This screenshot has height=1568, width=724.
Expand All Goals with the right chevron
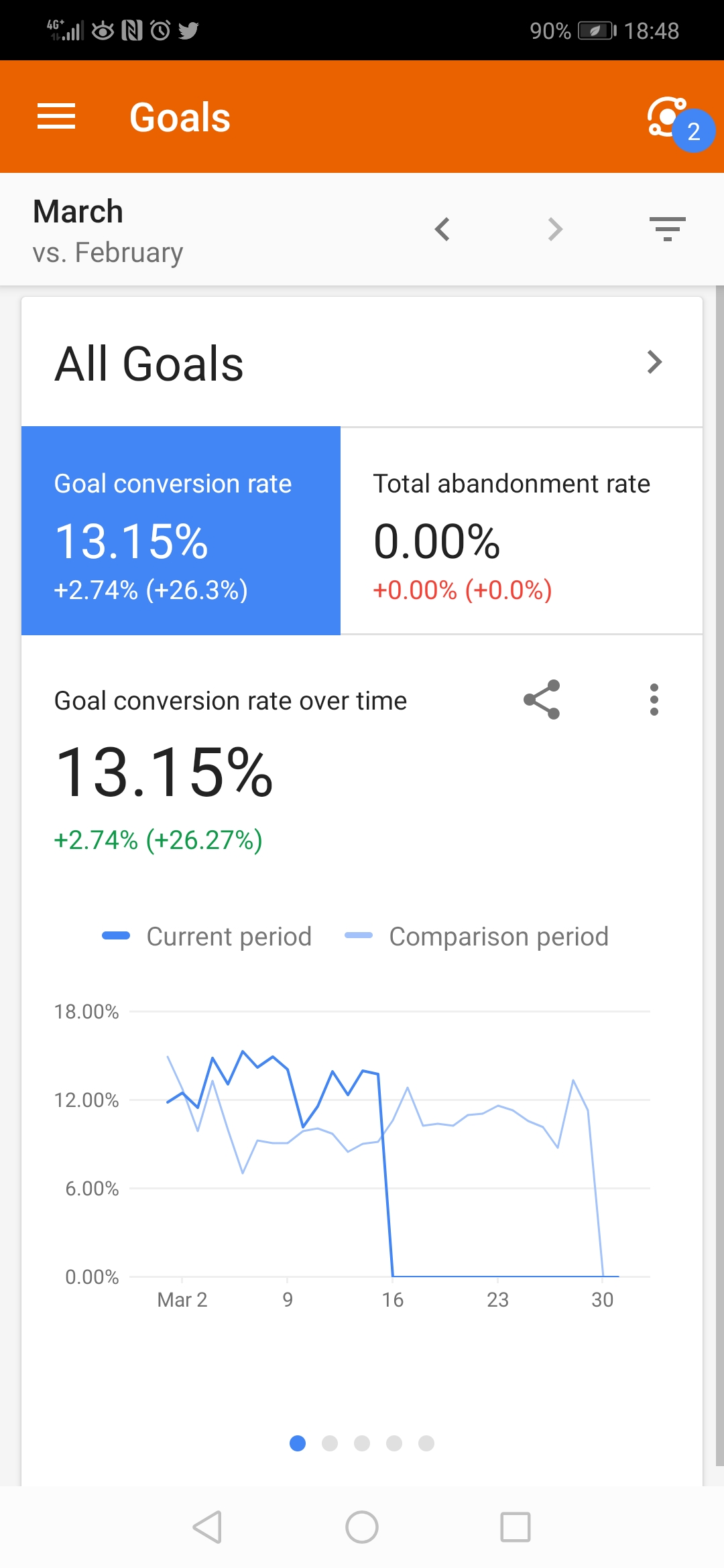pos(654,363)
